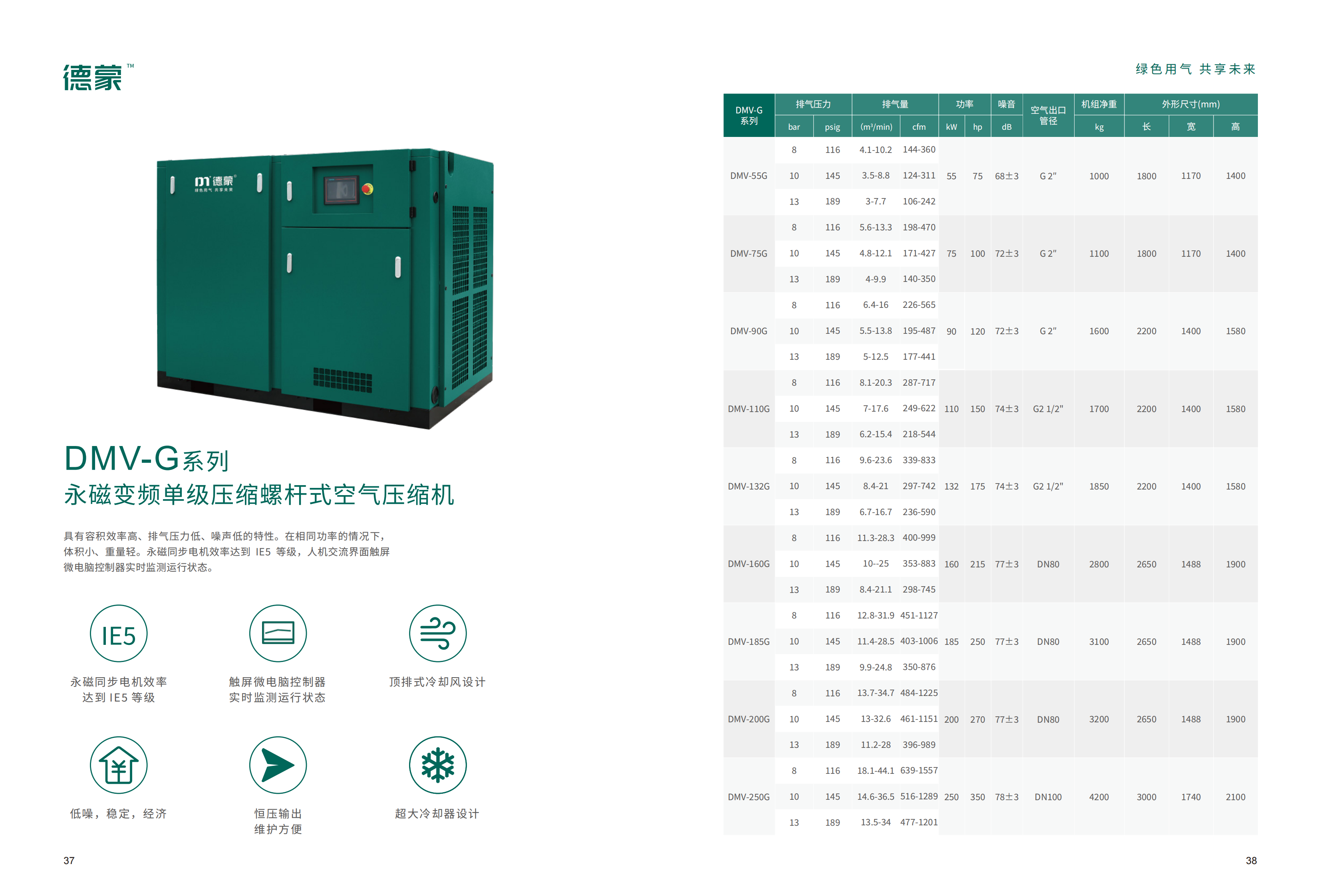Click the paper plane arrow icon
Image resolution: width=1321 pixels, height=896 pixels.
[x=277, y=765]
